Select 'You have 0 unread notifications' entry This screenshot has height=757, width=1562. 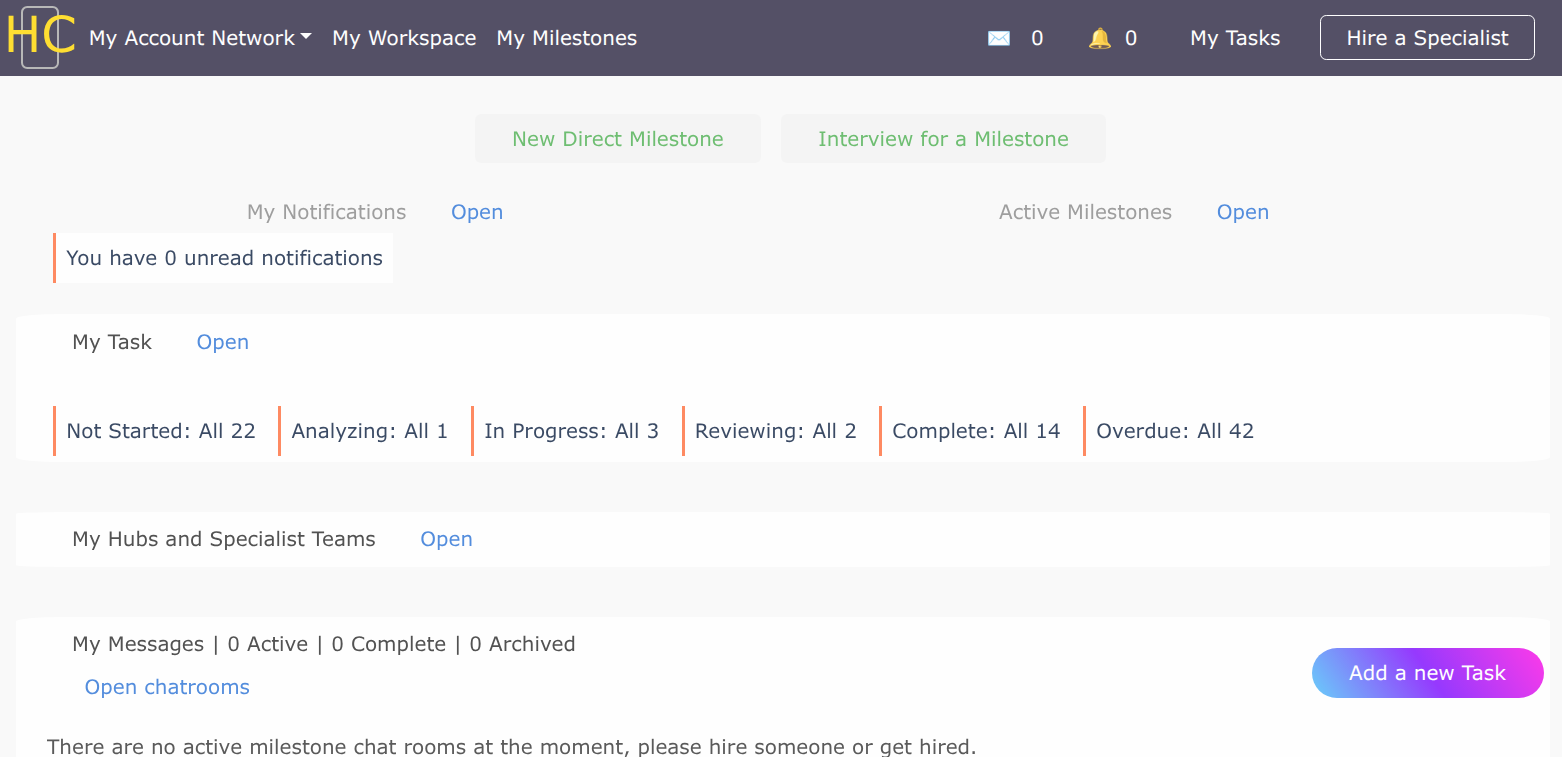pos(223,258)
